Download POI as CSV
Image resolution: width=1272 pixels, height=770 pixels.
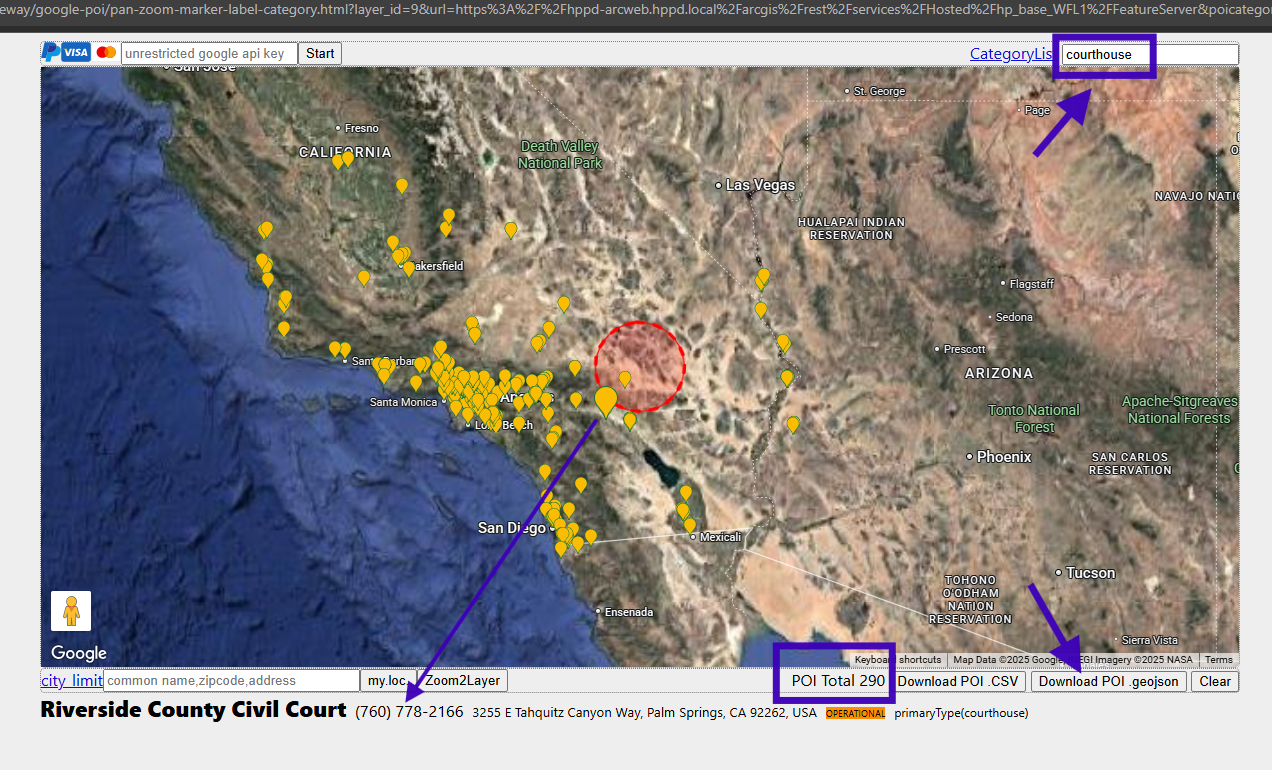958,681
